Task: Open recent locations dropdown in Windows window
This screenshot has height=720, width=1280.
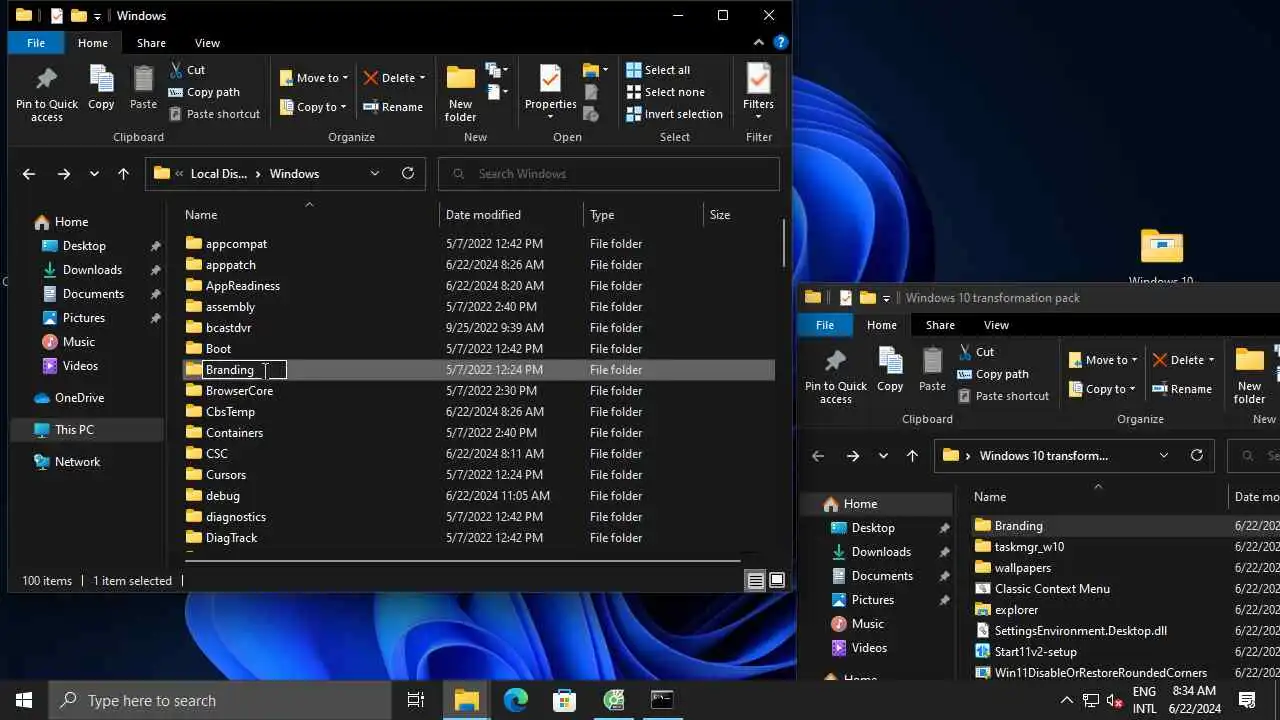Action: [94, 174]
